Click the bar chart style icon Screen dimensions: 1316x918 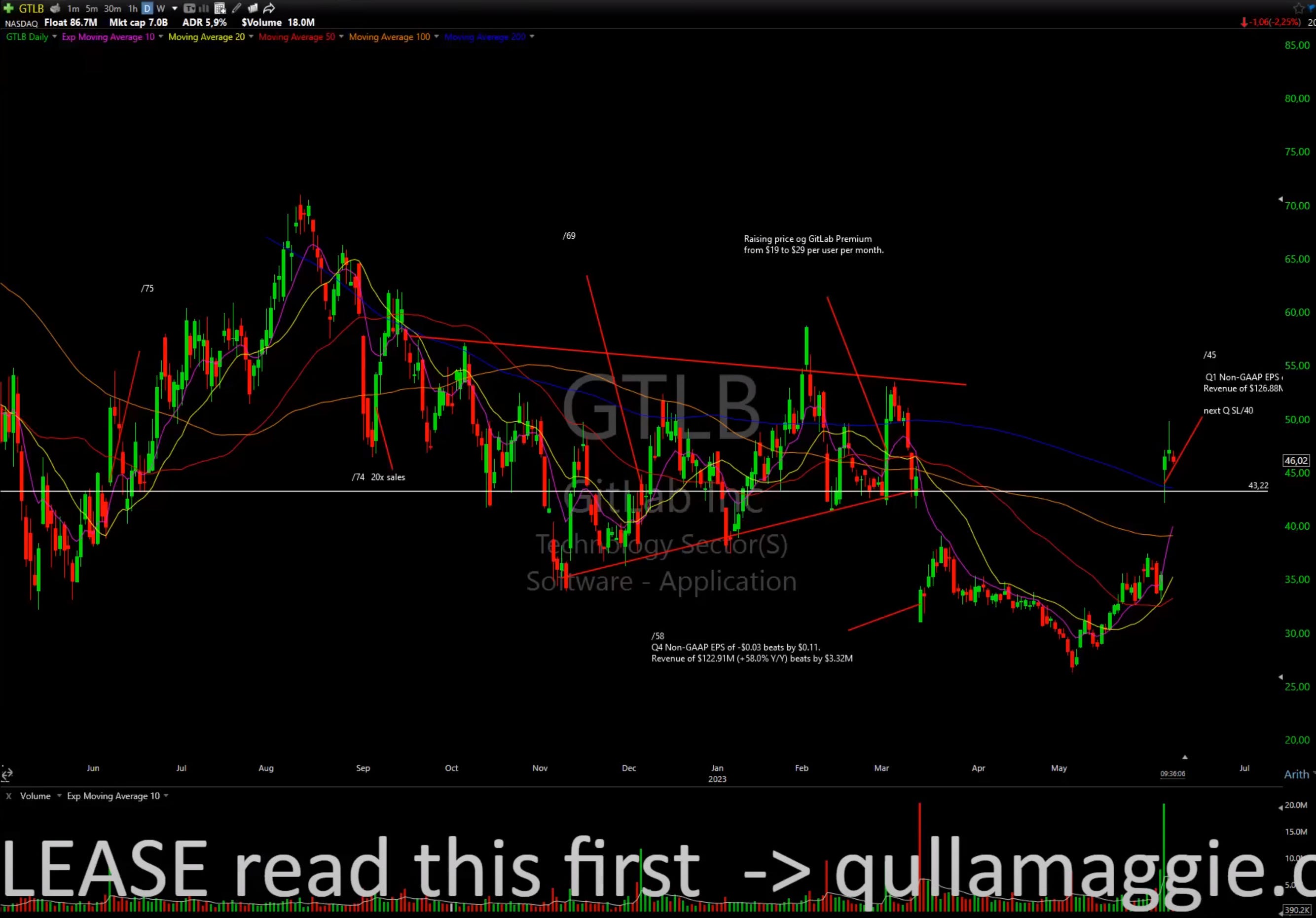[x=204, y=8]
